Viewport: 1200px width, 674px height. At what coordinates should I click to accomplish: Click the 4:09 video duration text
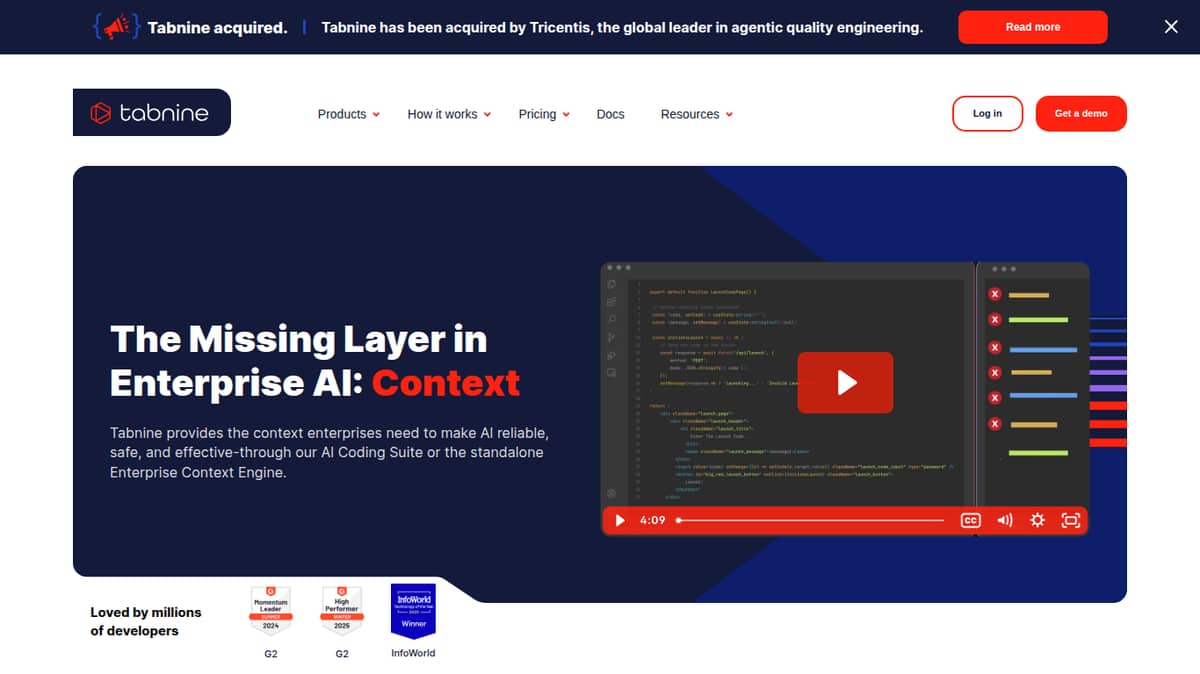652,520
